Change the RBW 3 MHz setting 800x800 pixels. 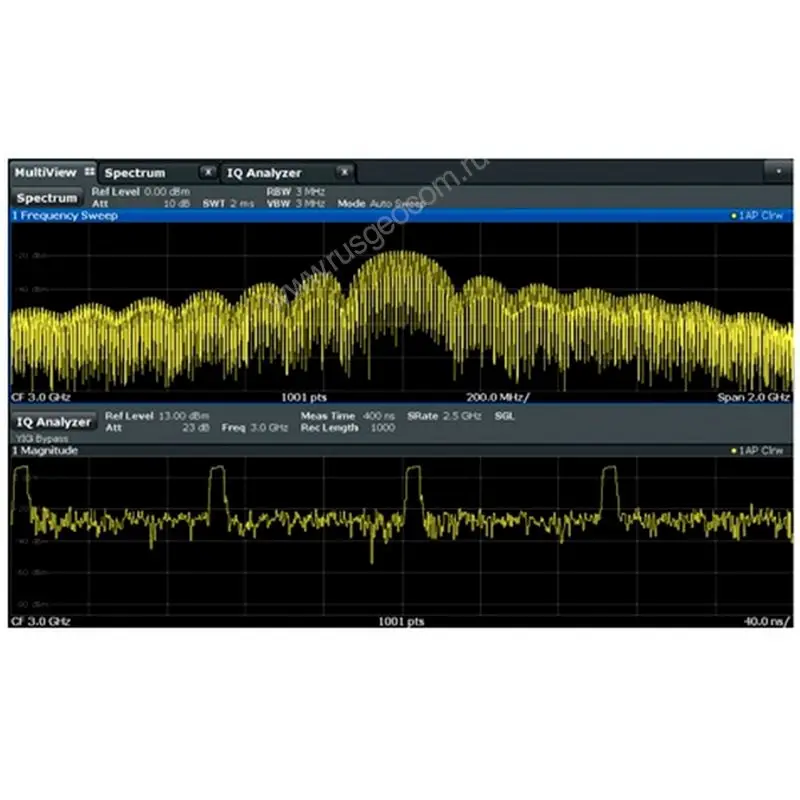[296, 190]
